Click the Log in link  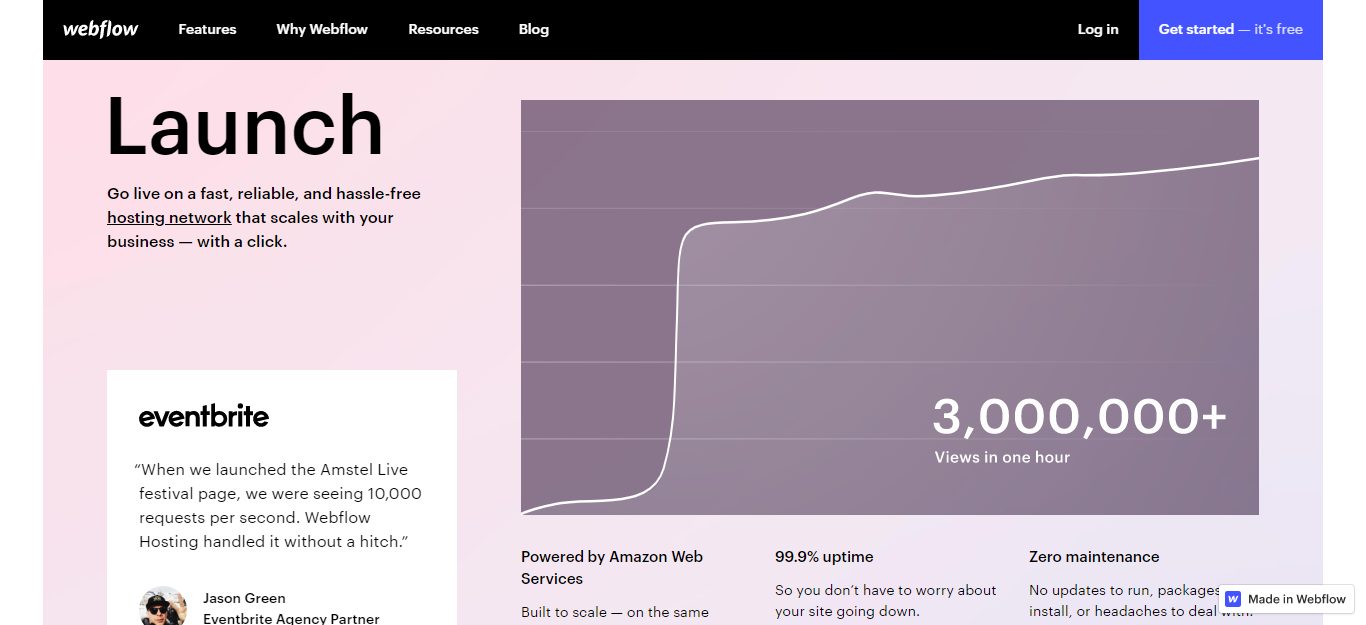point(1098,29)
